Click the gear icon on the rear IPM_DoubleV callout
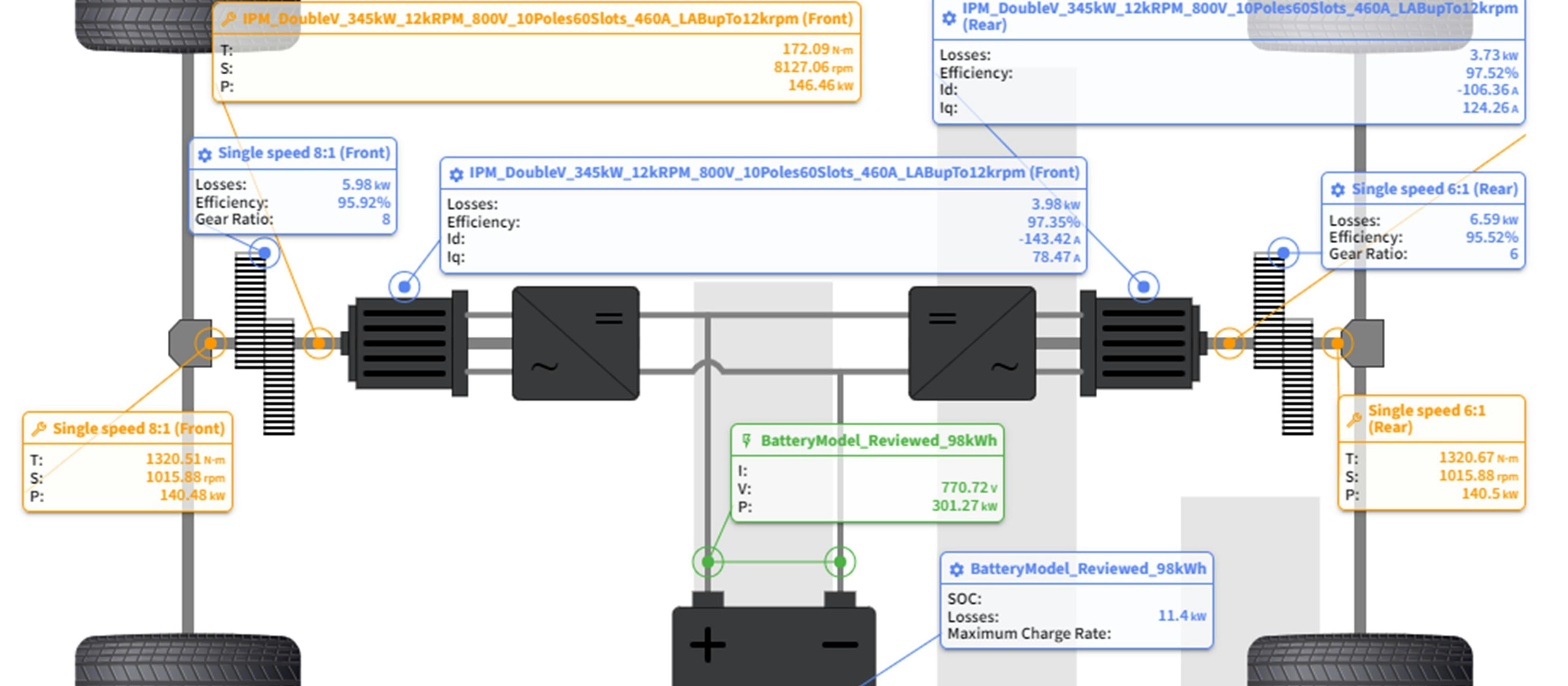 click(948, 18)
